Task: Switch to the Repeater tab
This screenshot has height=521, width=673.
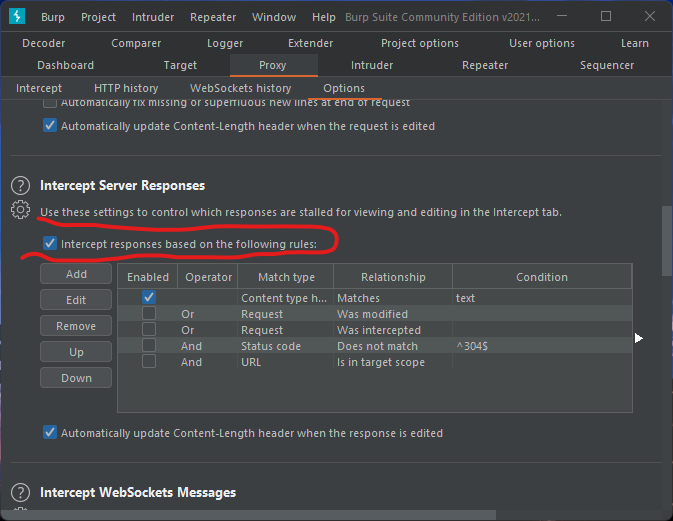Action: tap(485, 65)
